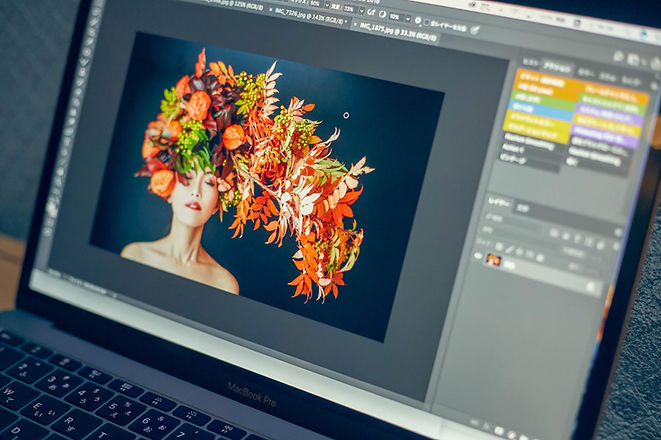
Task: Click the lock all icon in Layers panel
Action: [540, 258]
